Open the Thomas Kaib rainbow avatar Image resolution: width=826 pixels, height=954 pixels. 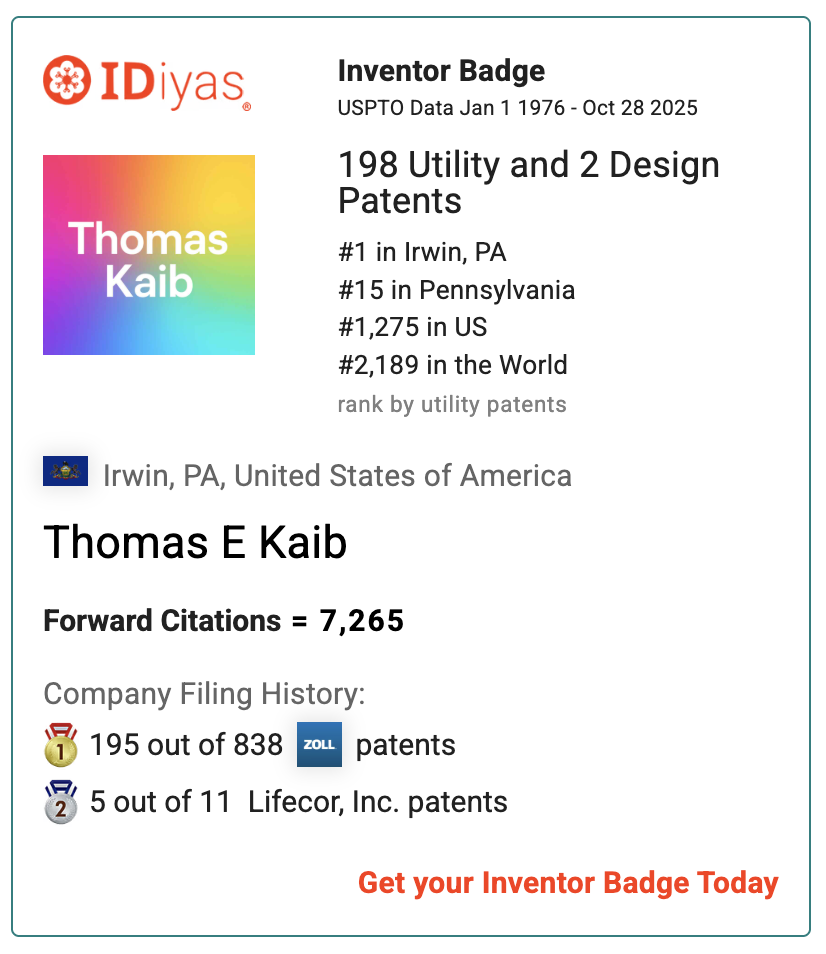tap(149, 255)
